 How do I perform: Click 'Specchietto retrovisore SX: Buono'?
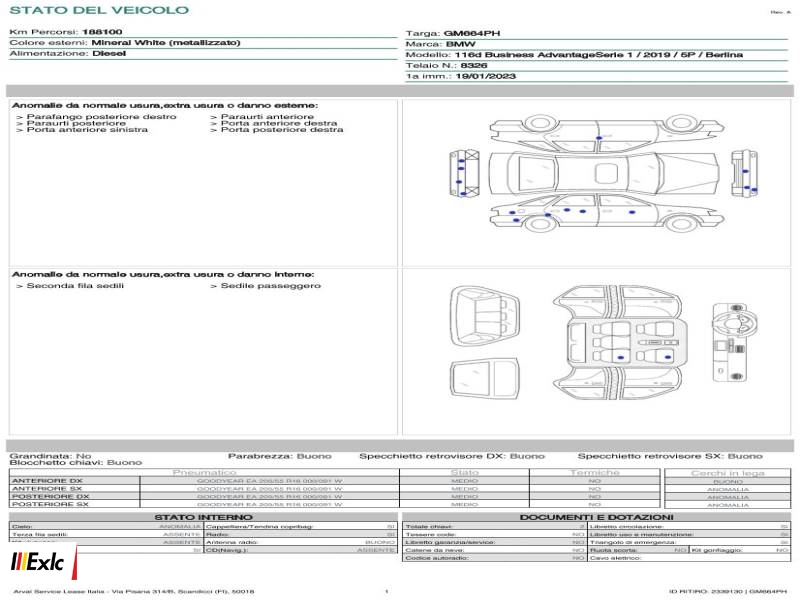click(x=670, y=456)
